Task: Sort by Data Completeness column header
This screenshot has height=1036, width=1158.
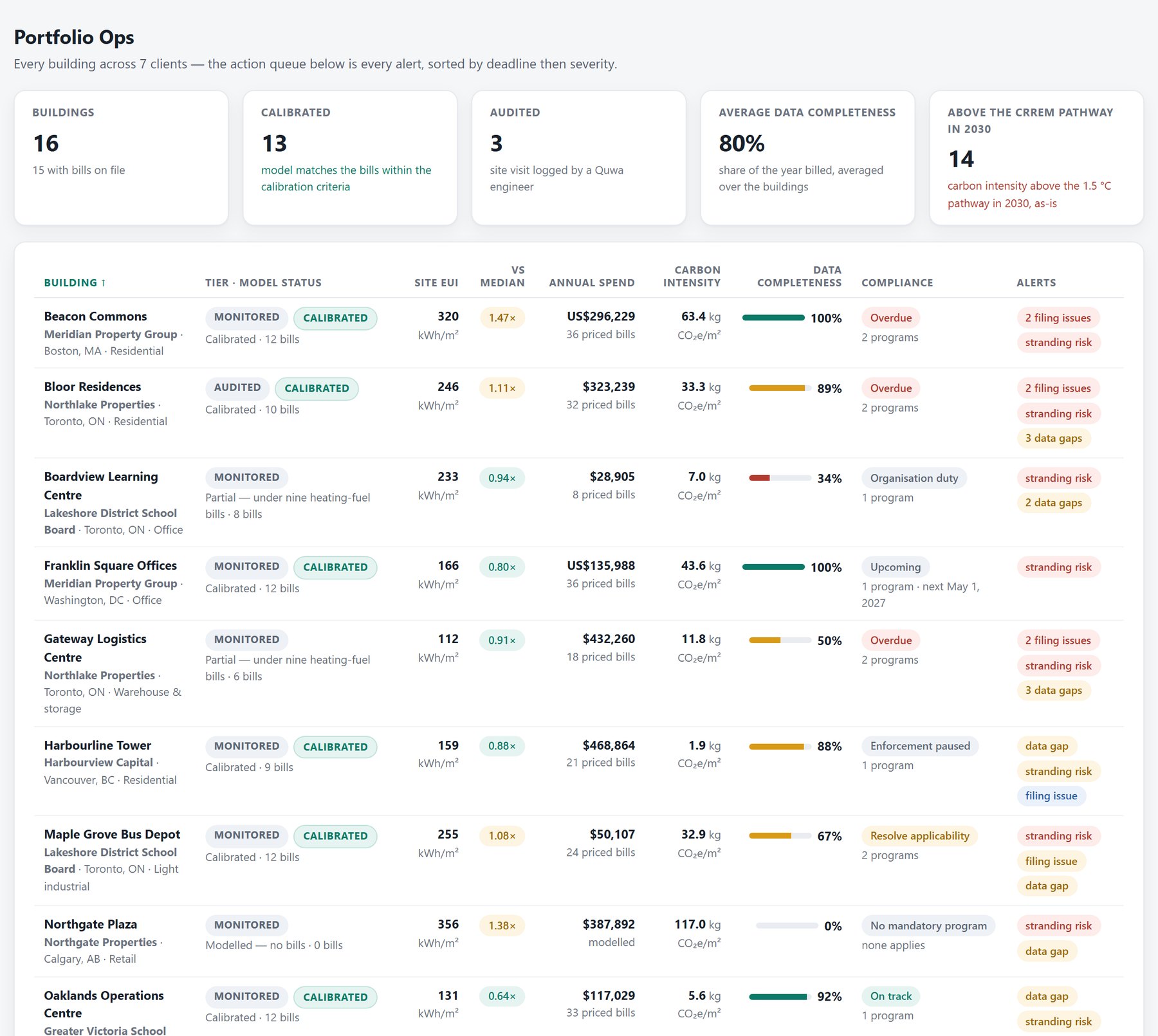Action: (799, 277)
